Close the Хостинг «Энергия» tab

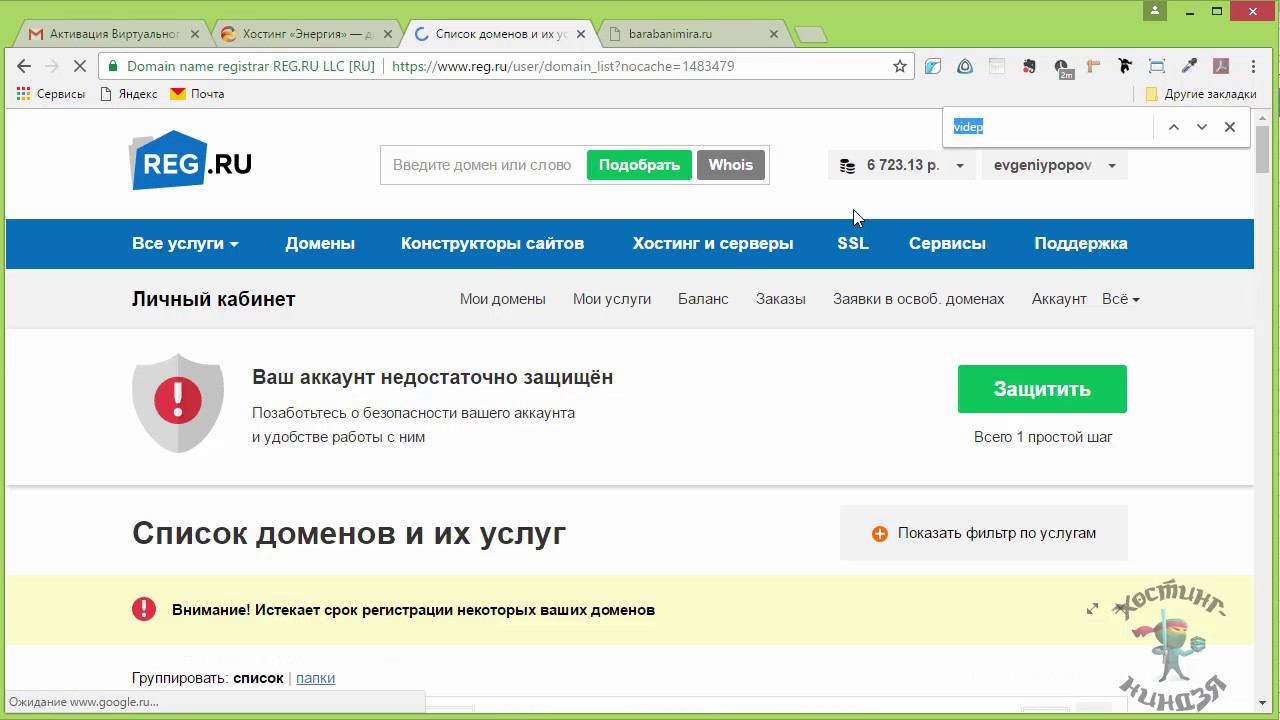[x=388, y=34]
